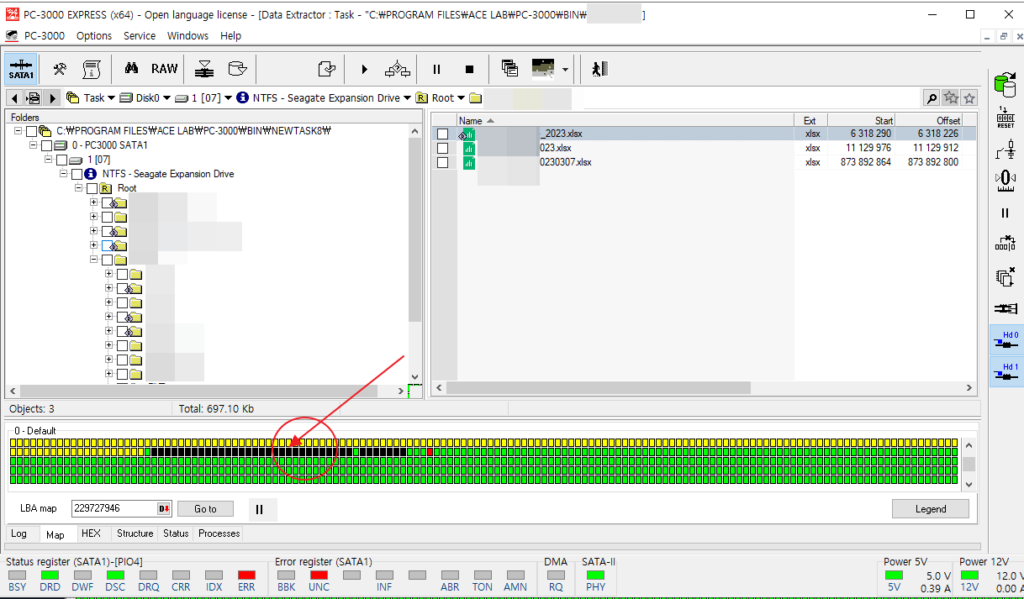Switch to the Log tab
This screenshot has height=599, width=1024.
[19, 534]
